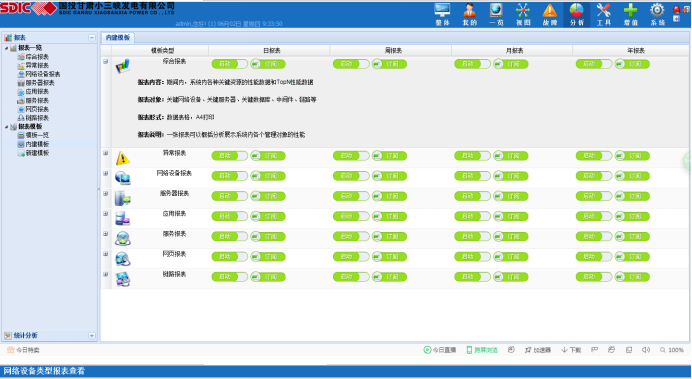692x379 pixels.
Task: Subscribe to 服务报表 monthly report
Action: [x=511, y=236]
